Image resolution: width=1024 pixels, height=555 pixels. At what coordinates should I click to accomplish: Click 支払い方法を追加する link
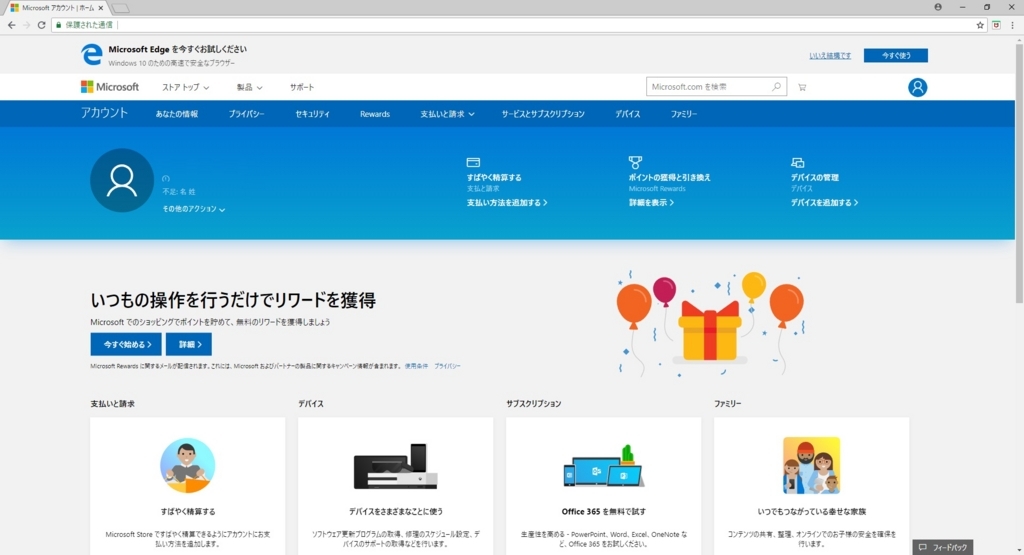tap(507, 203)
